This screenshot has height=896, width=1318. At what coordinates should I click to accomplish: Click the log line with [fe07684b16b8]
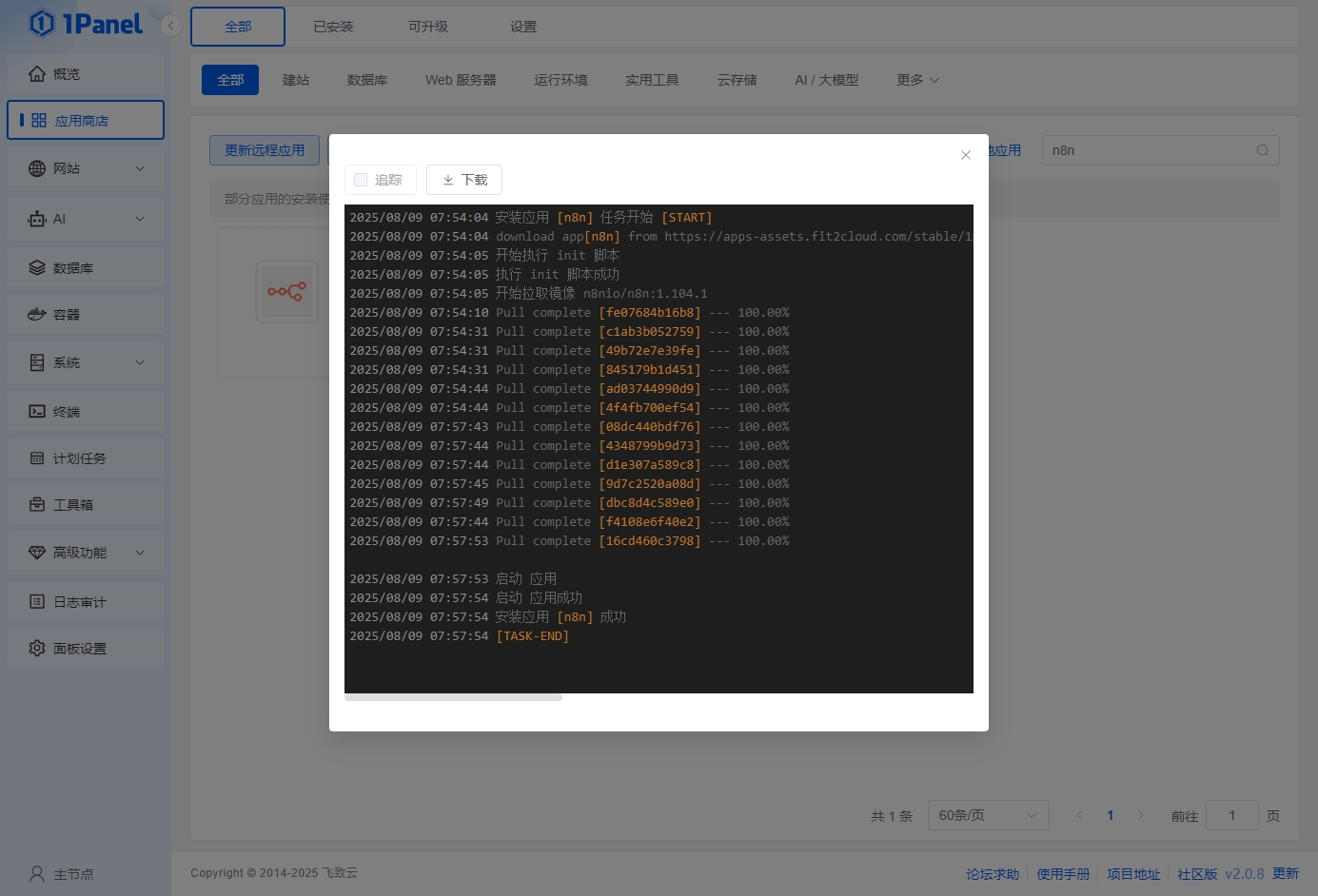pos(569,312)
